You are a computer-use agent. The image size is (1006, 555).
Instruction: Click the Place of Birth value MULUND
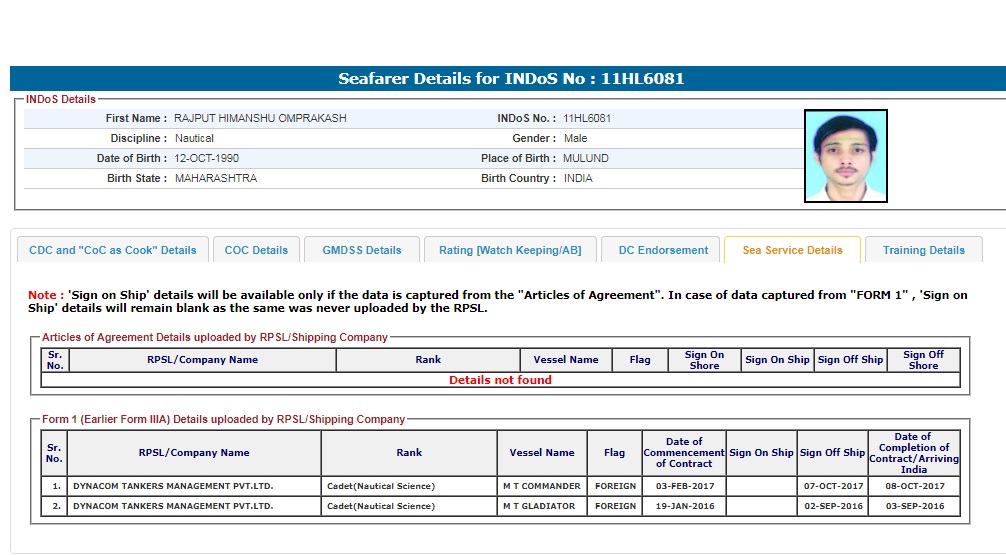coord(586,158)
